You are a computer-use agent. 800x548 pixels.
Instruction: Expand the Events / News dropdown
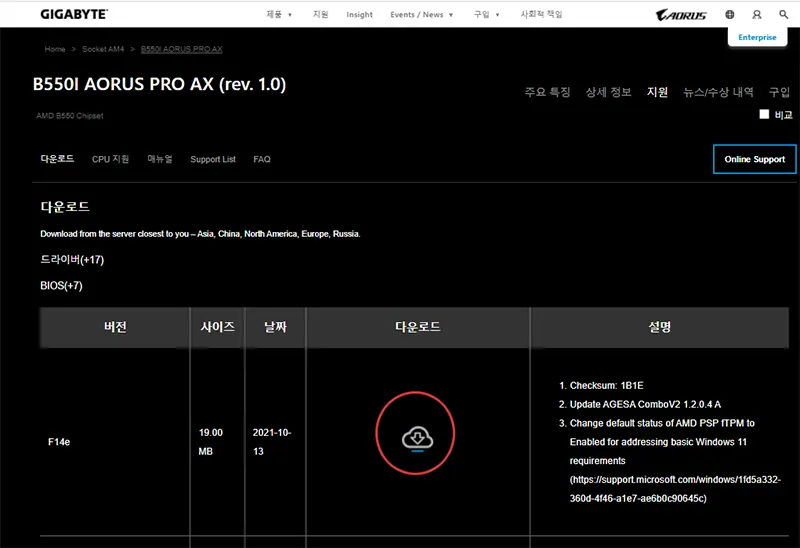[x=421, y=14]
